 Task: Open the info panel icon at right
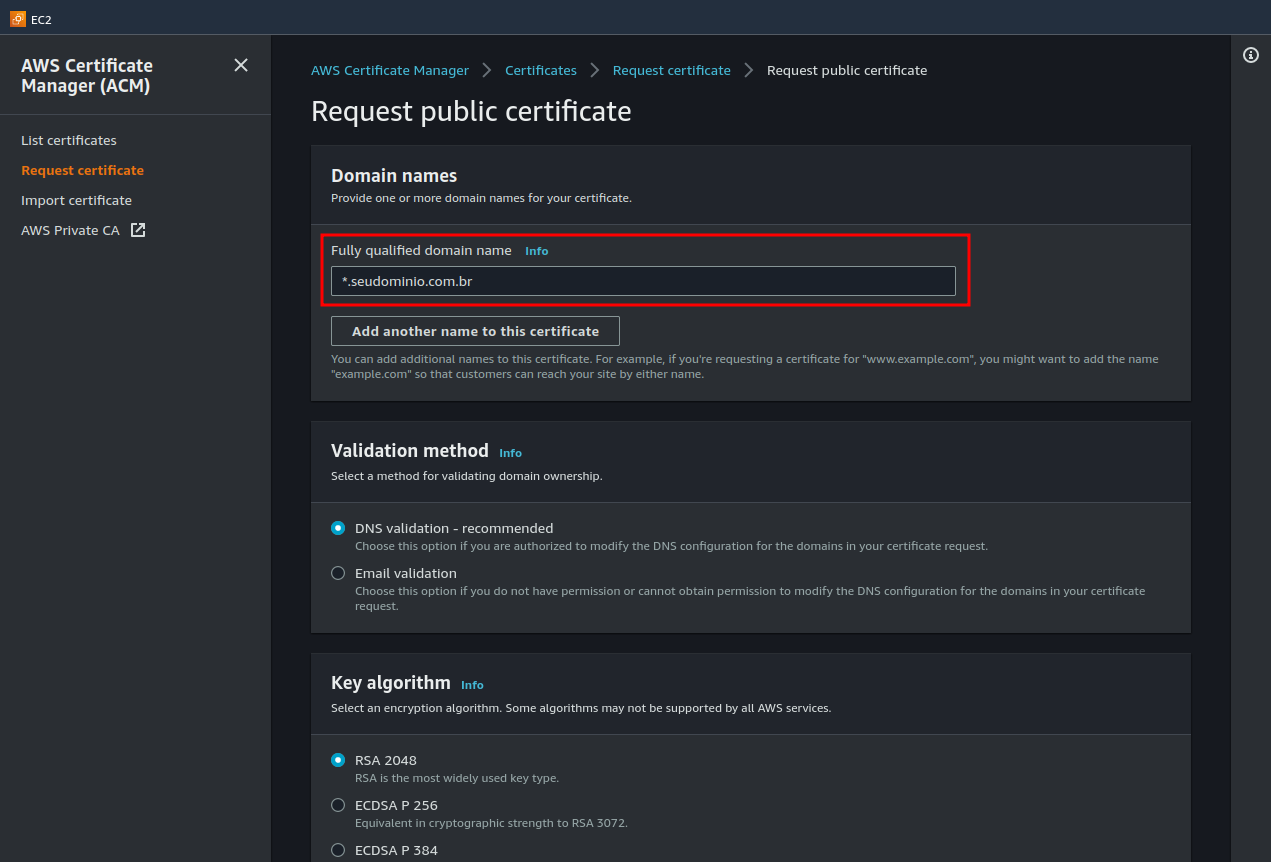(1250, 55)
